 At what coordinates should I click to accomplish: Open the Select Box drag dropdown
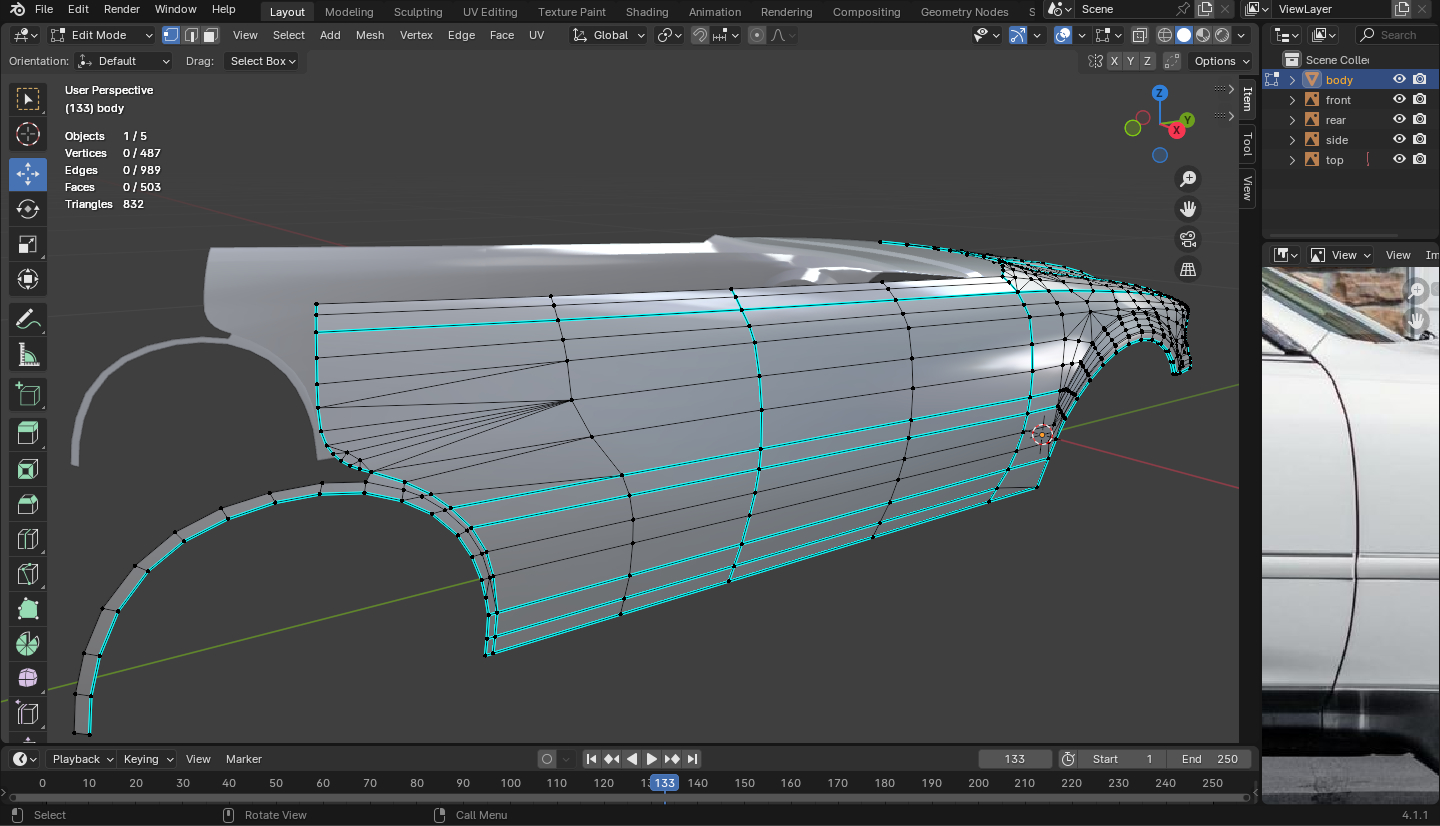263,61
